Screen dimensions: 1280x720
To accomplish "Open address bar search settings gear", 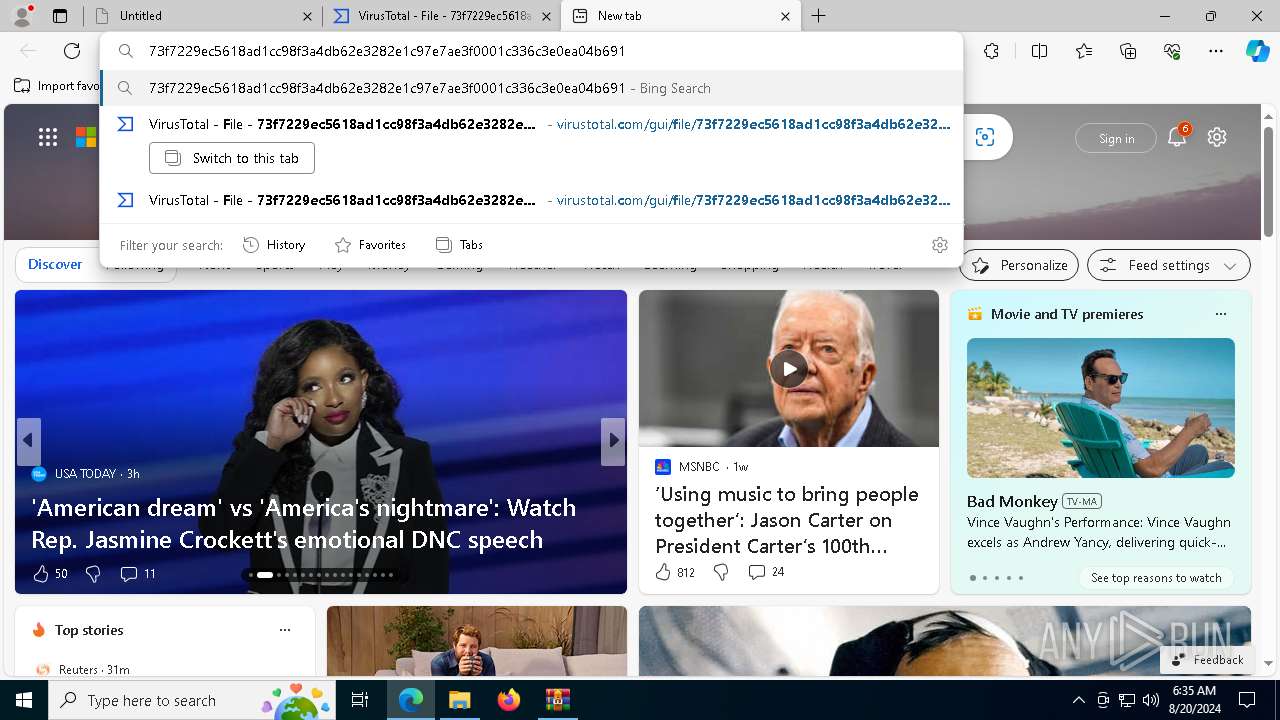I will point(940,245).
